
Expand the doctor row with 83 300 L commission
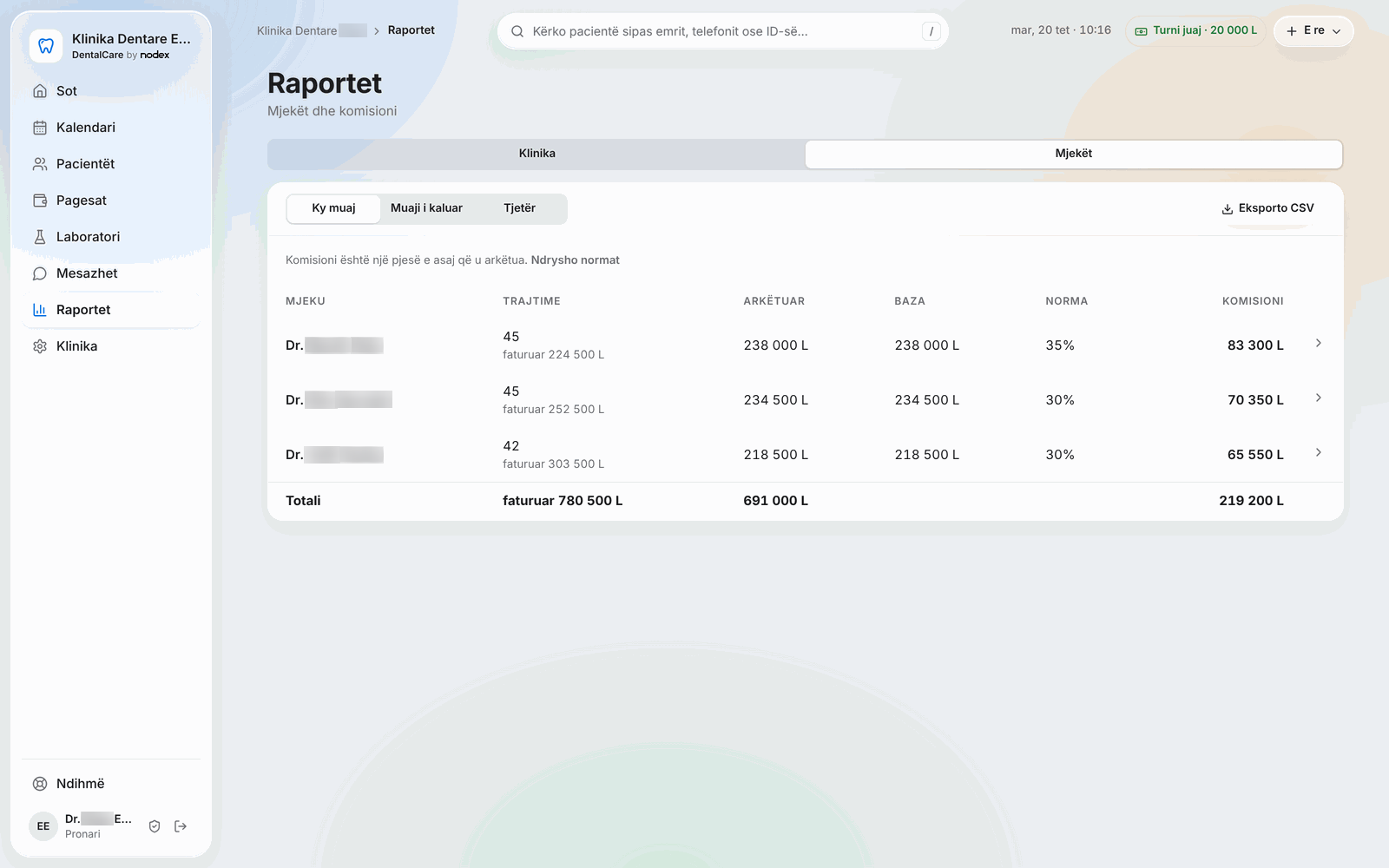1319,344
